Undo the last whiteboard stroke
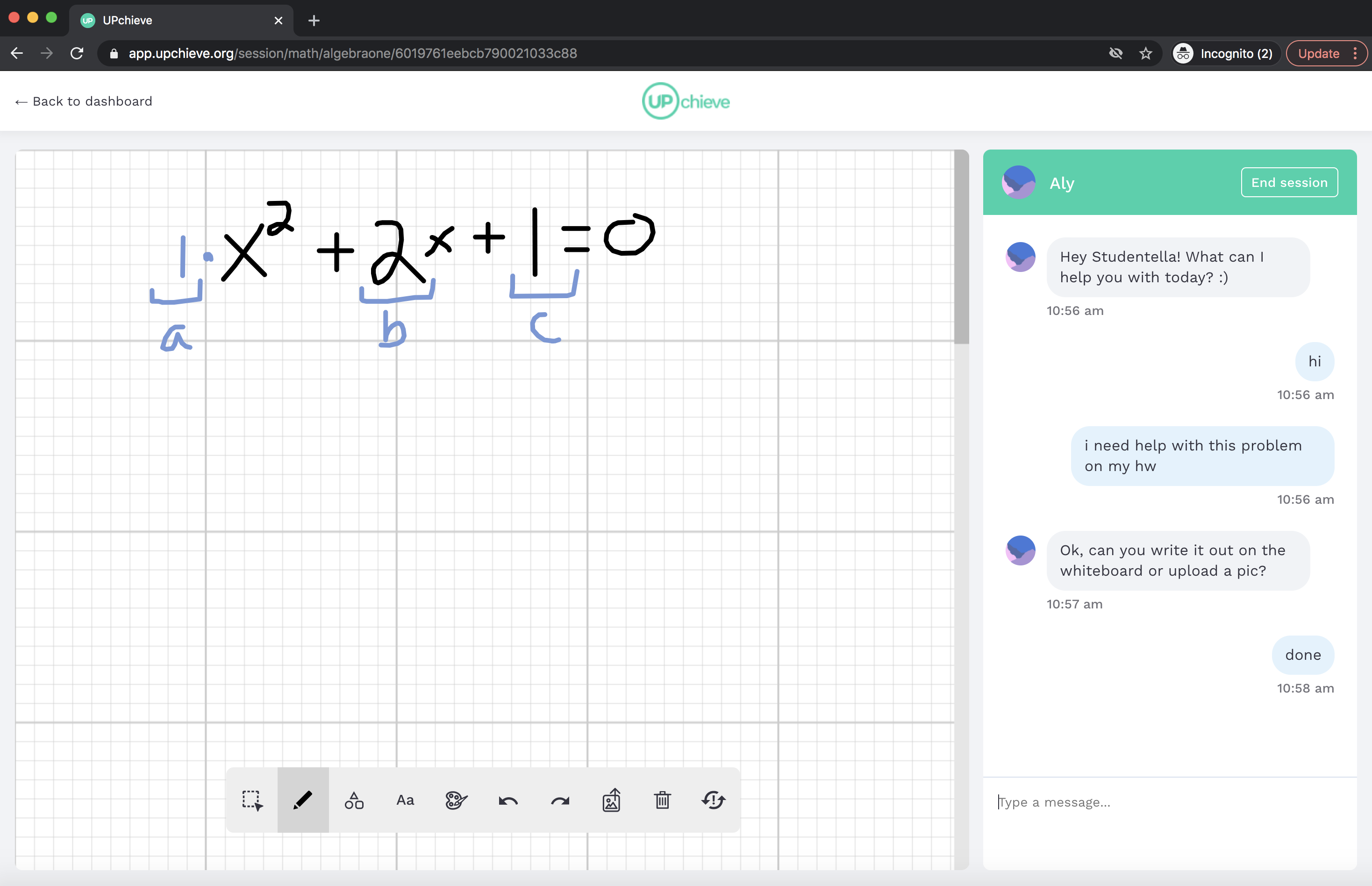The image size is (1372, 886). (x=508, y=800)
